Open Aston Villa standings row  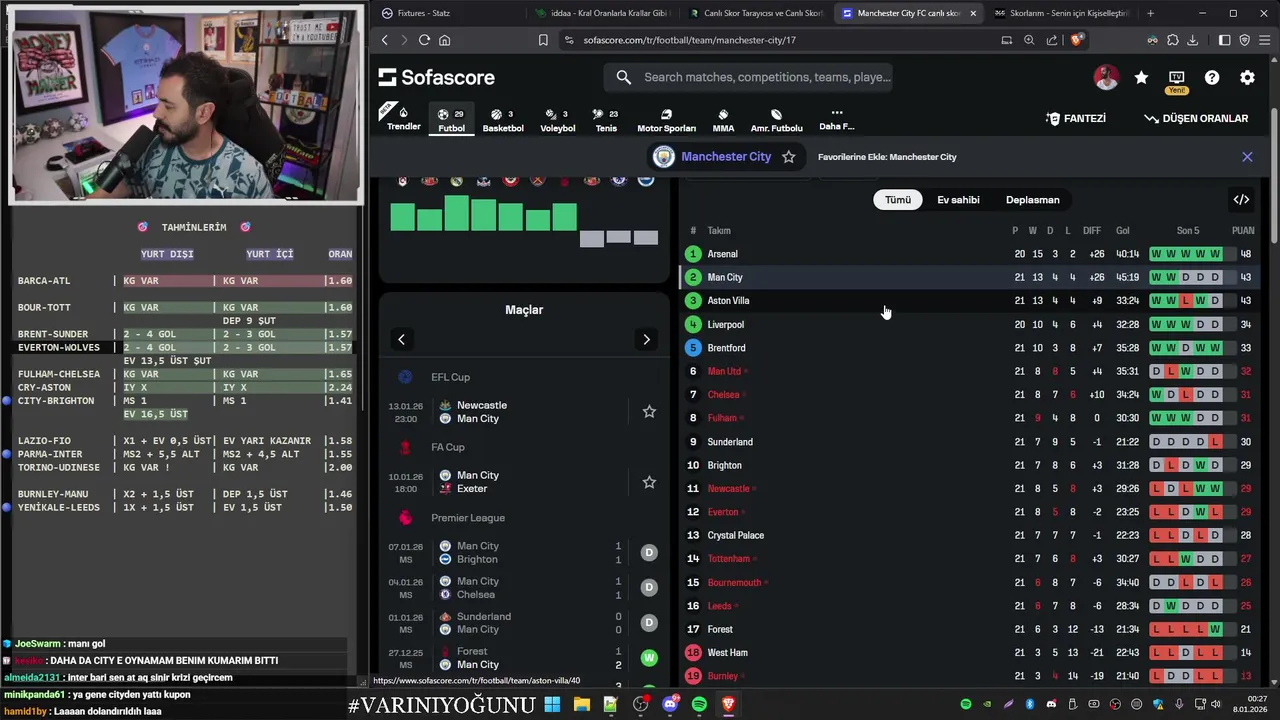click(x=968, y=301)
